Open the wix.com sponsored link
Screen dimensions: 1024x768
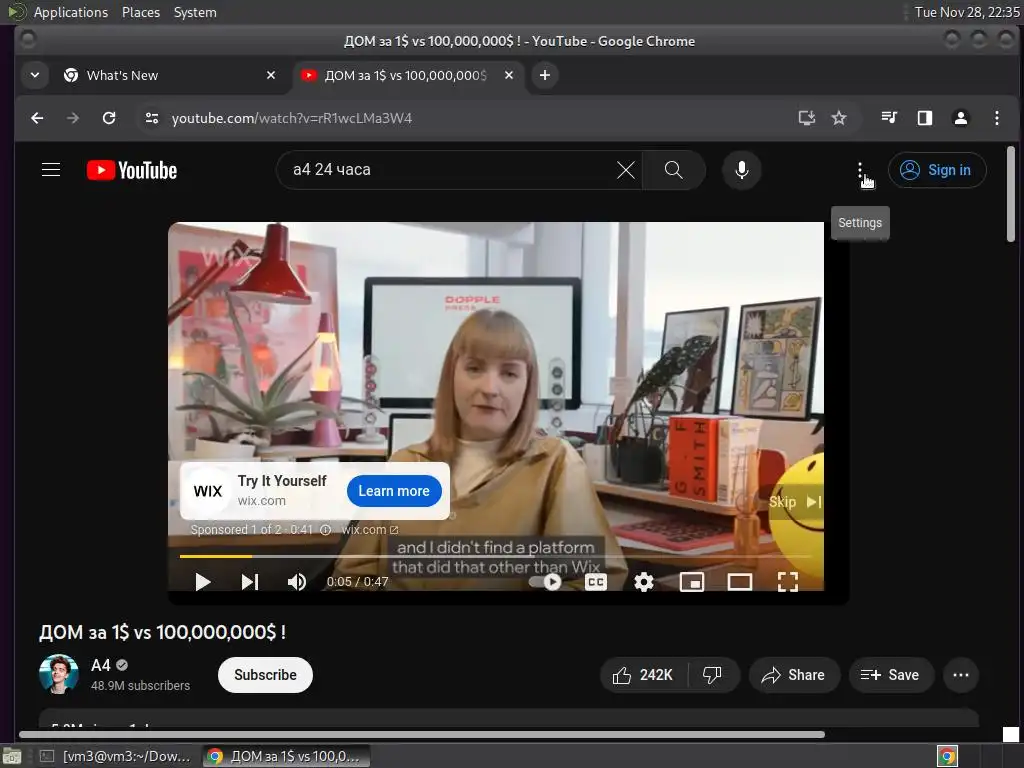click(x=370, y=530)
